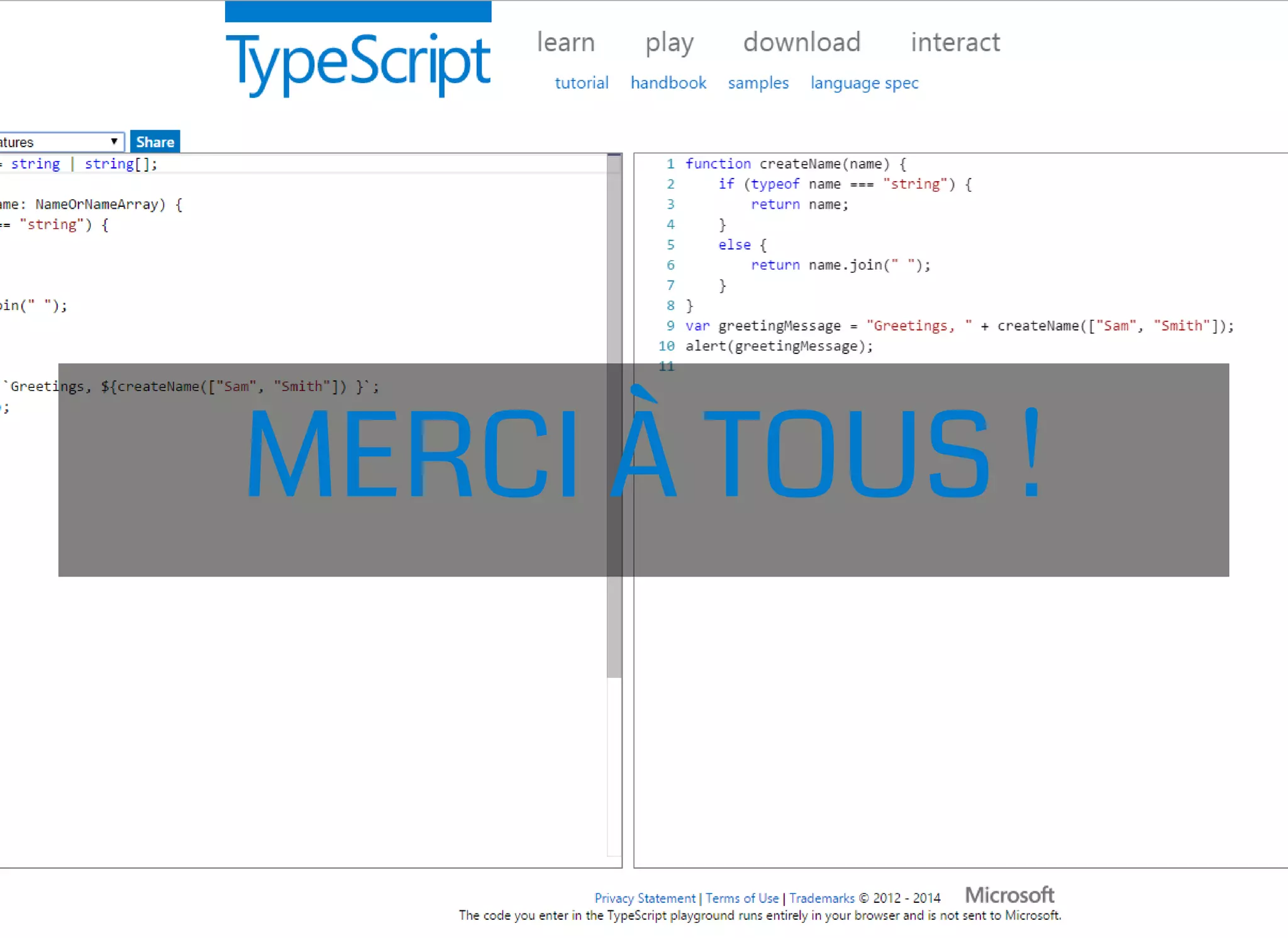Screen dimensions: 1288x938
Task: Open the language spec link
Action: click(x=865, y=83)
